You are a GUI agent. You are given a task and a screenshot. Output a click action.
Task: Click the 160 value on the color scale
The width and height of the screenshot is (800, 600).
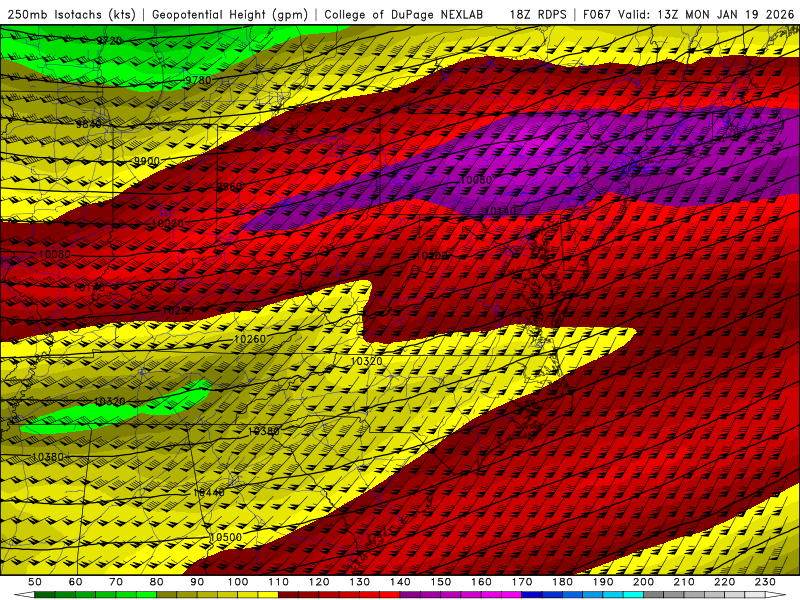pyautogui.click(x=481, y=582)
